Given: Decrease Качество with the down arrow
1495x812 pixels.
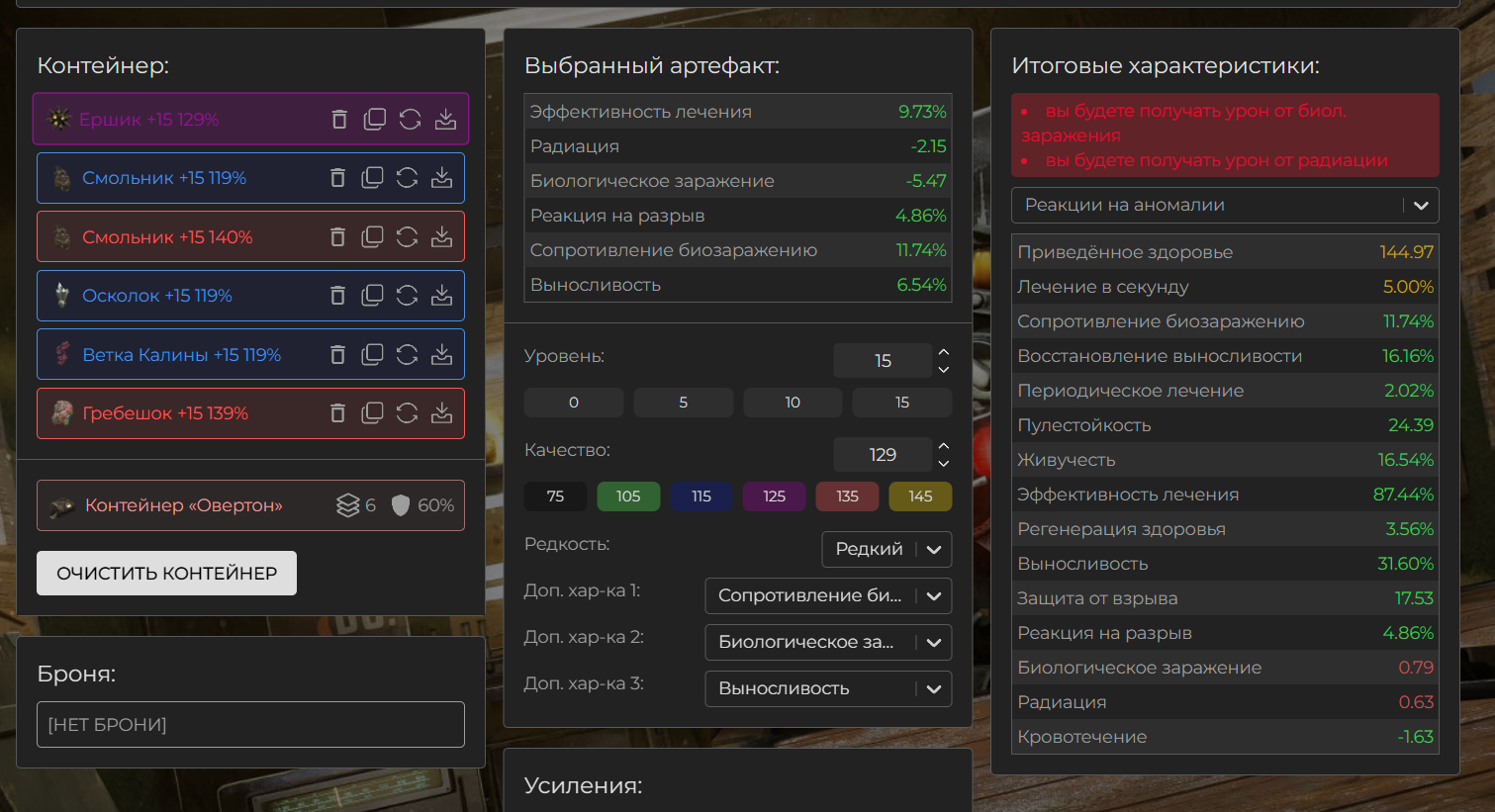Looking at the screenshot, I should pos(944,464).
